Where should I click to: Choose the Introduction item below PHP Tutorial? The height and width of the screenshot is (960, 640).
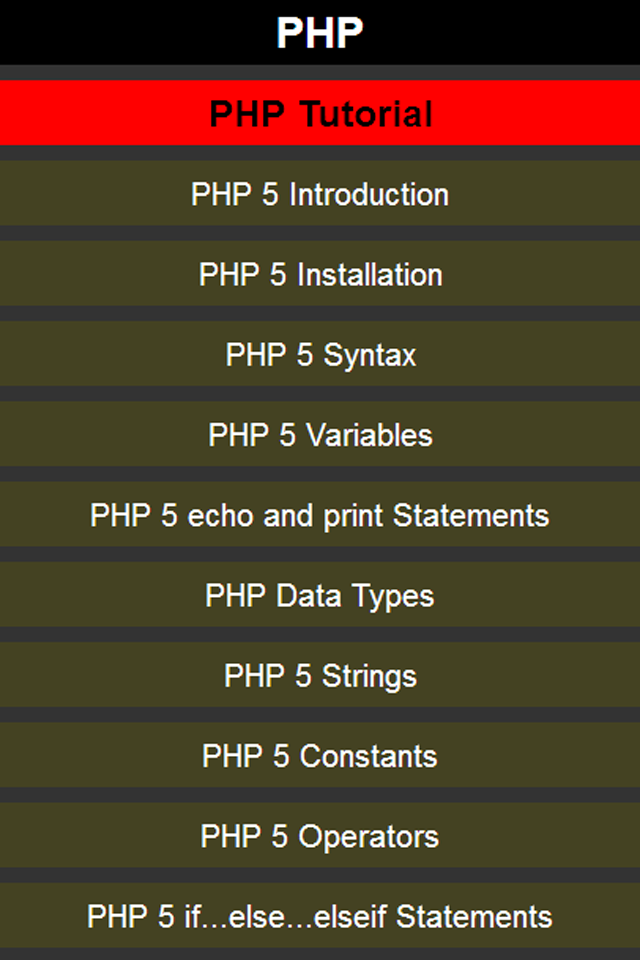click(x=320, y=193)
